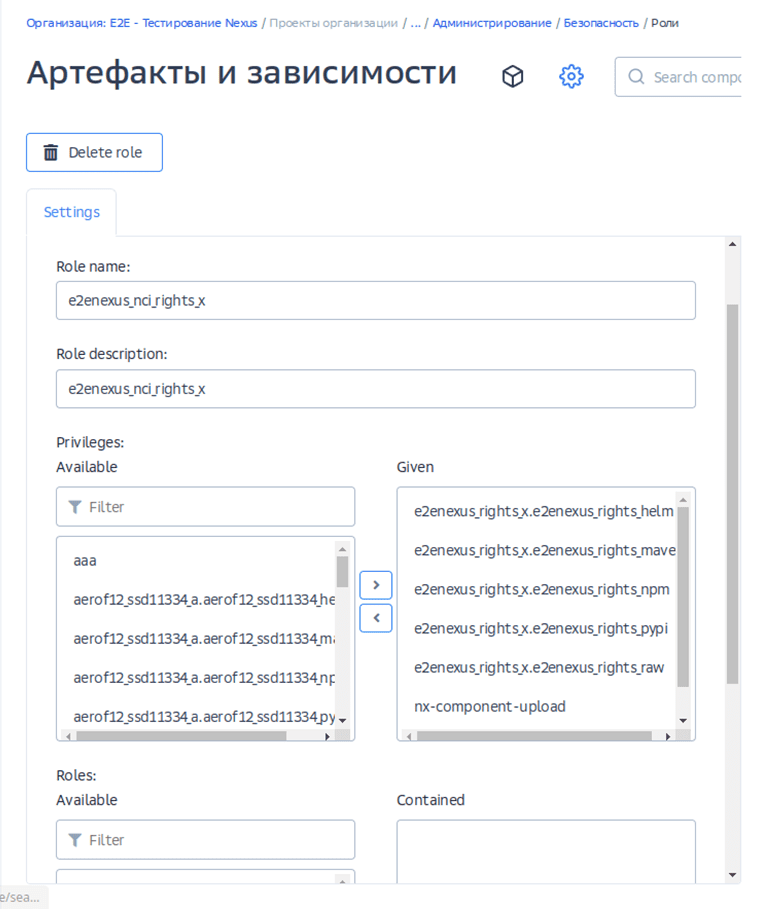
Task: Open the Безопасность breadcrumb link
Action: tap(601, 23)
